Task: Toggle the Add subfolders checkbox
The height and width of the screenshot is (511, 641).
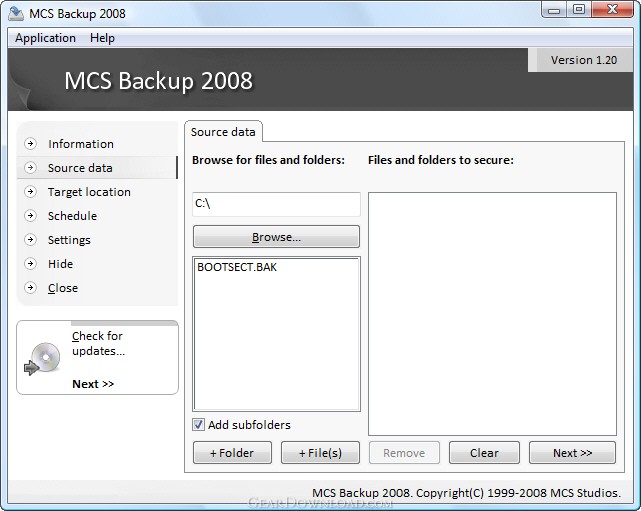Action: pyautogui.click(x=198, y=425)
